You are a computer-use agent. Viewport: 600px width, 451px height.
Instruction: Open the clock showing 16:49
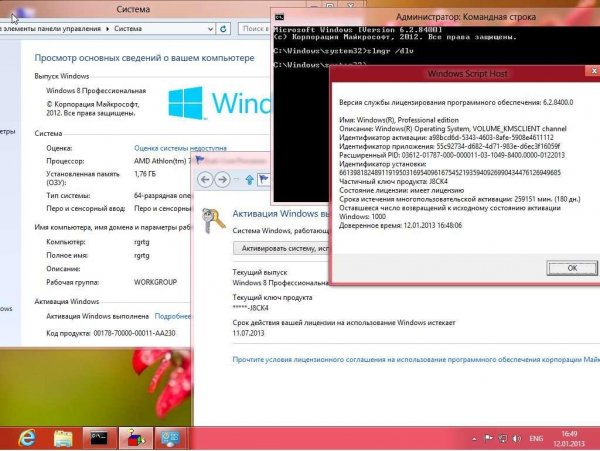569,434
